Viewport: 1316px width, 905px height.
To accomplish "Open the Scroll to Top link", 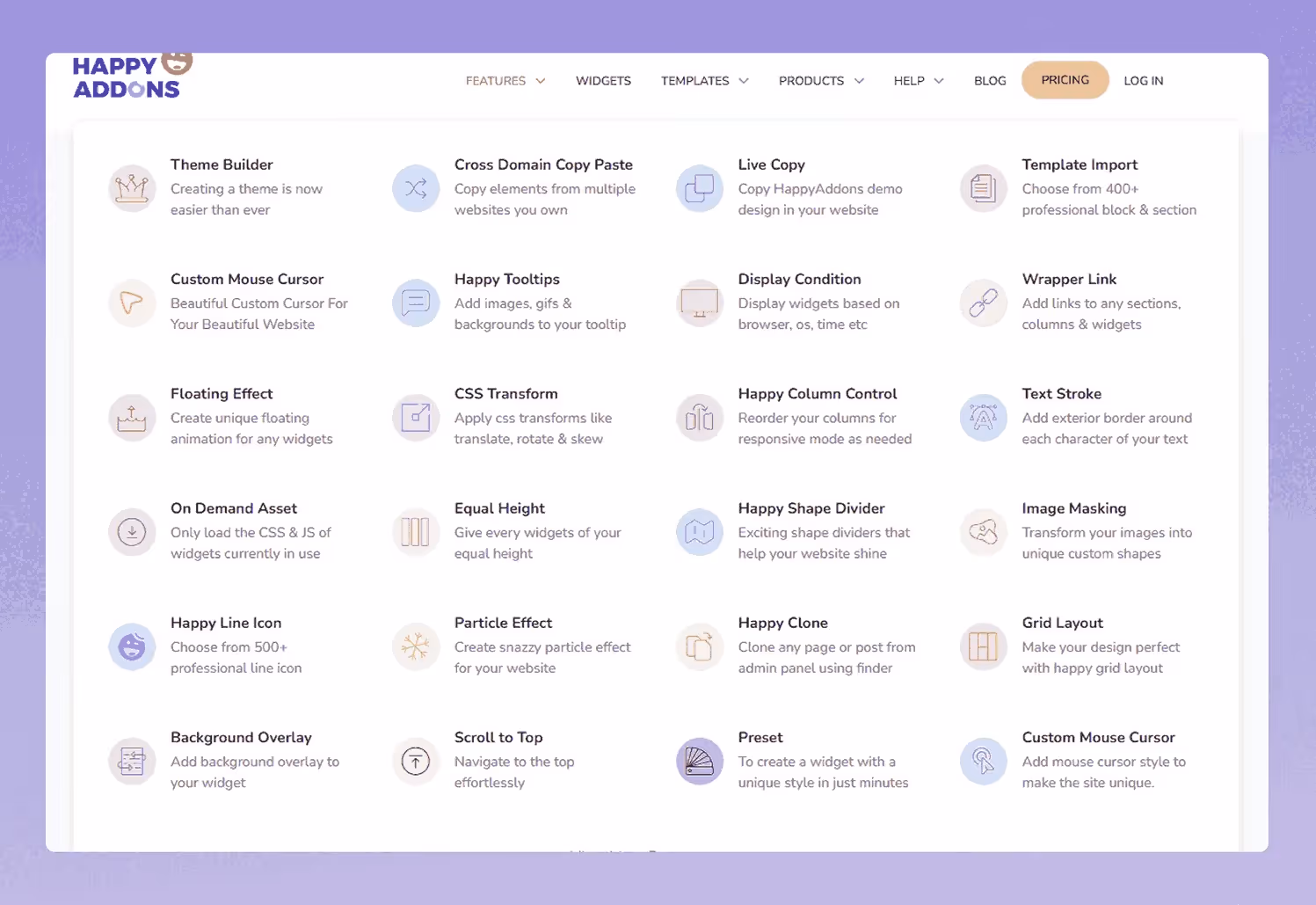I will (x=498, y=737).
